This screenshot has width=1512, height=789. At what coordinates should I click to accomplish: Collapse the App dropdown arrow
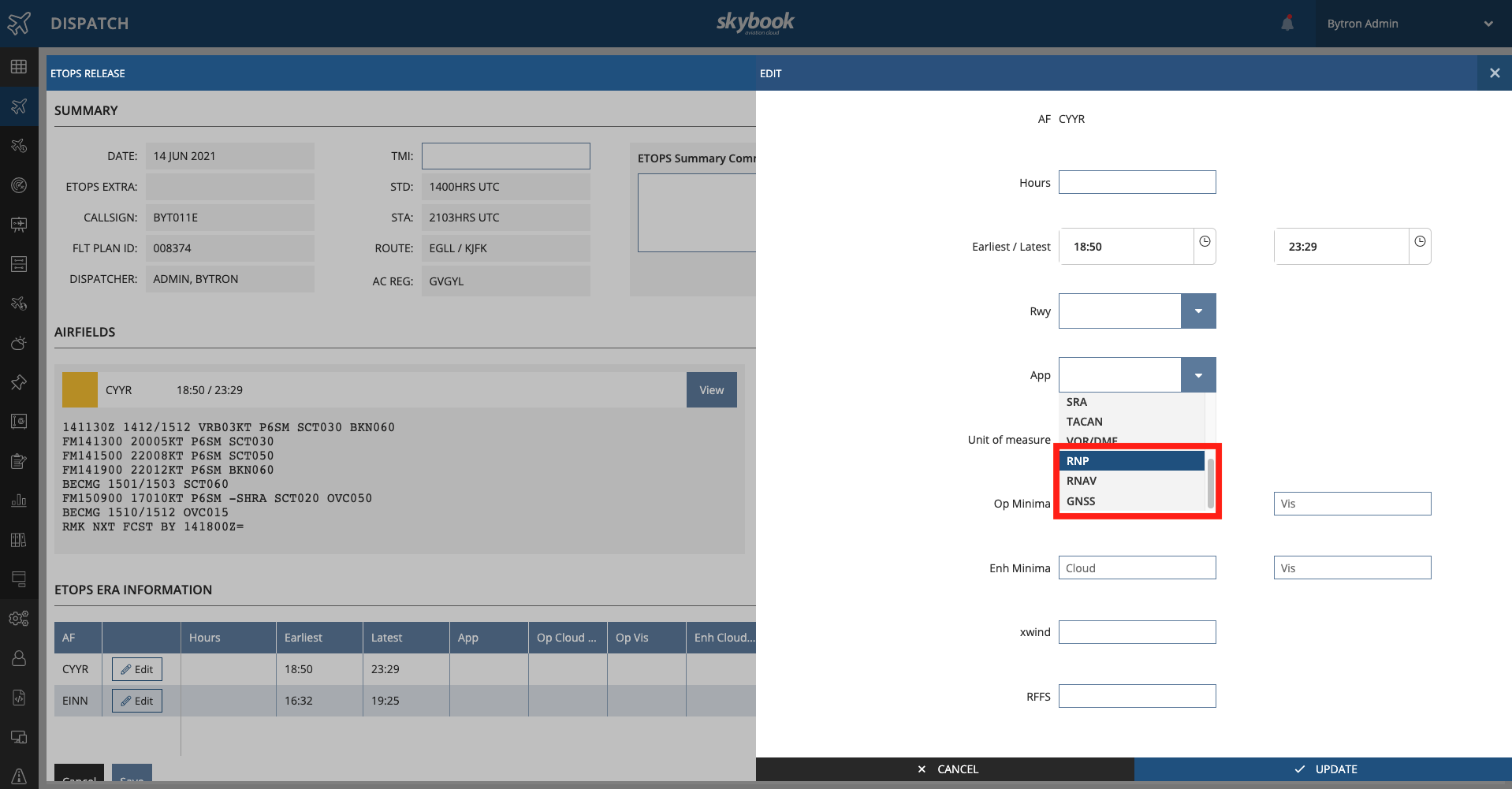1198,375
